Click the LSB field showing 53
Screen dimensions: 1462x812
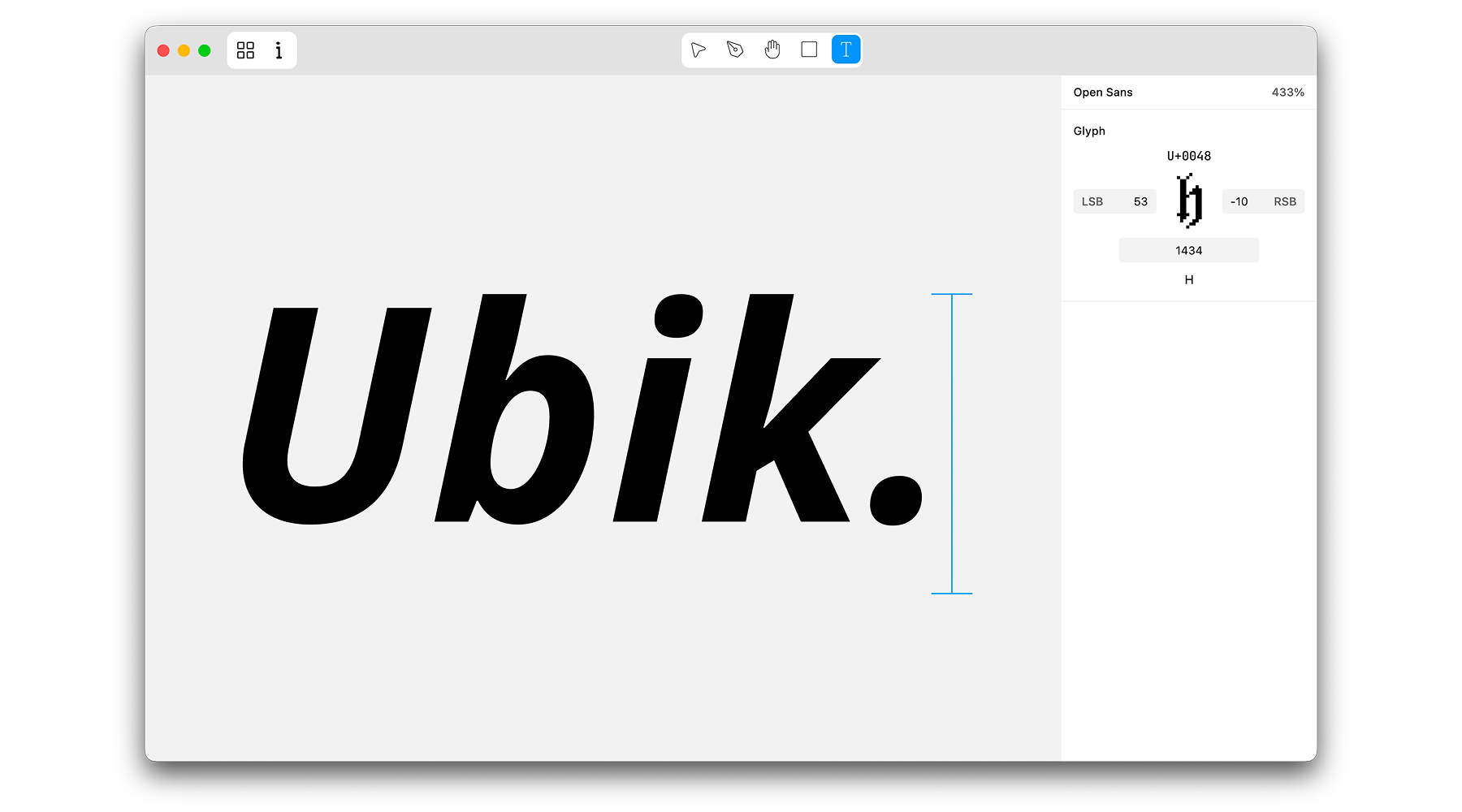[x=1114, y=201]
